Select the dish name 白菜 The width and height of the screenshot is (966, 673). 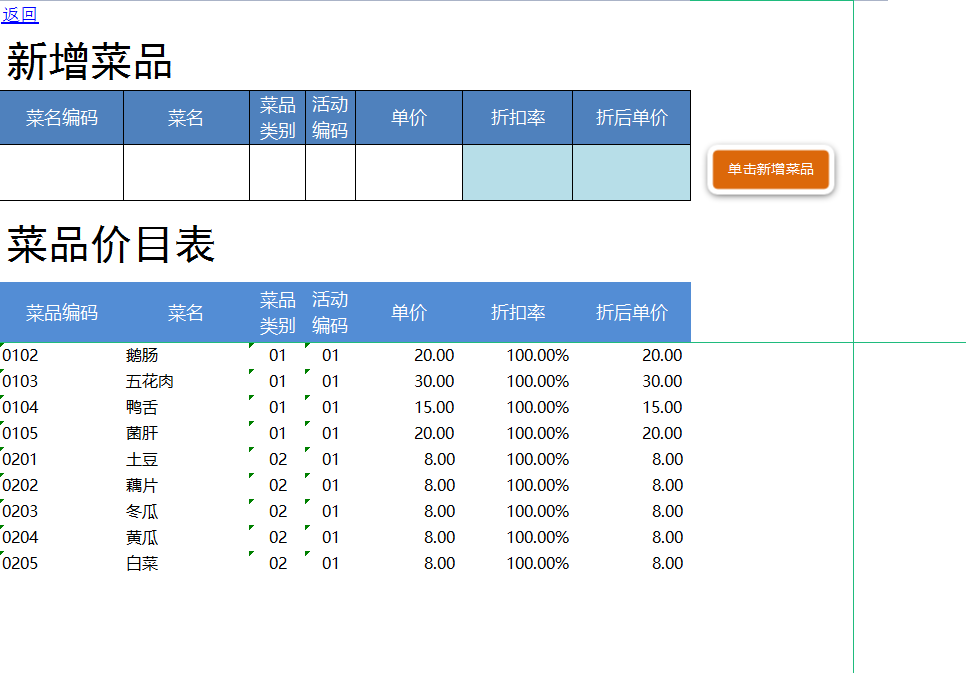(142, 563)
